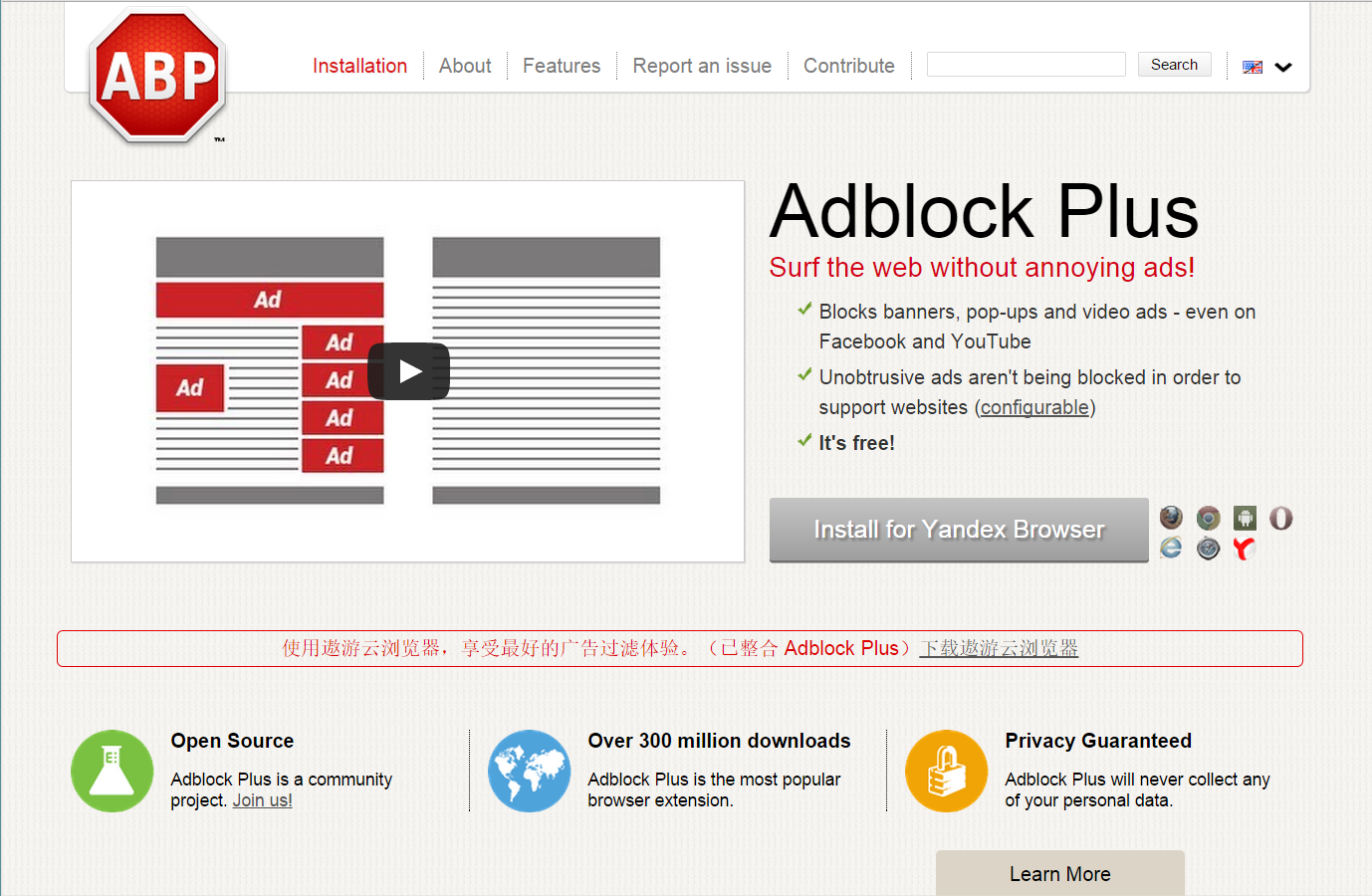Click Install for Yandex Browser button
1372x896 pixels.
pyautogui.click(x=959, y=530)
